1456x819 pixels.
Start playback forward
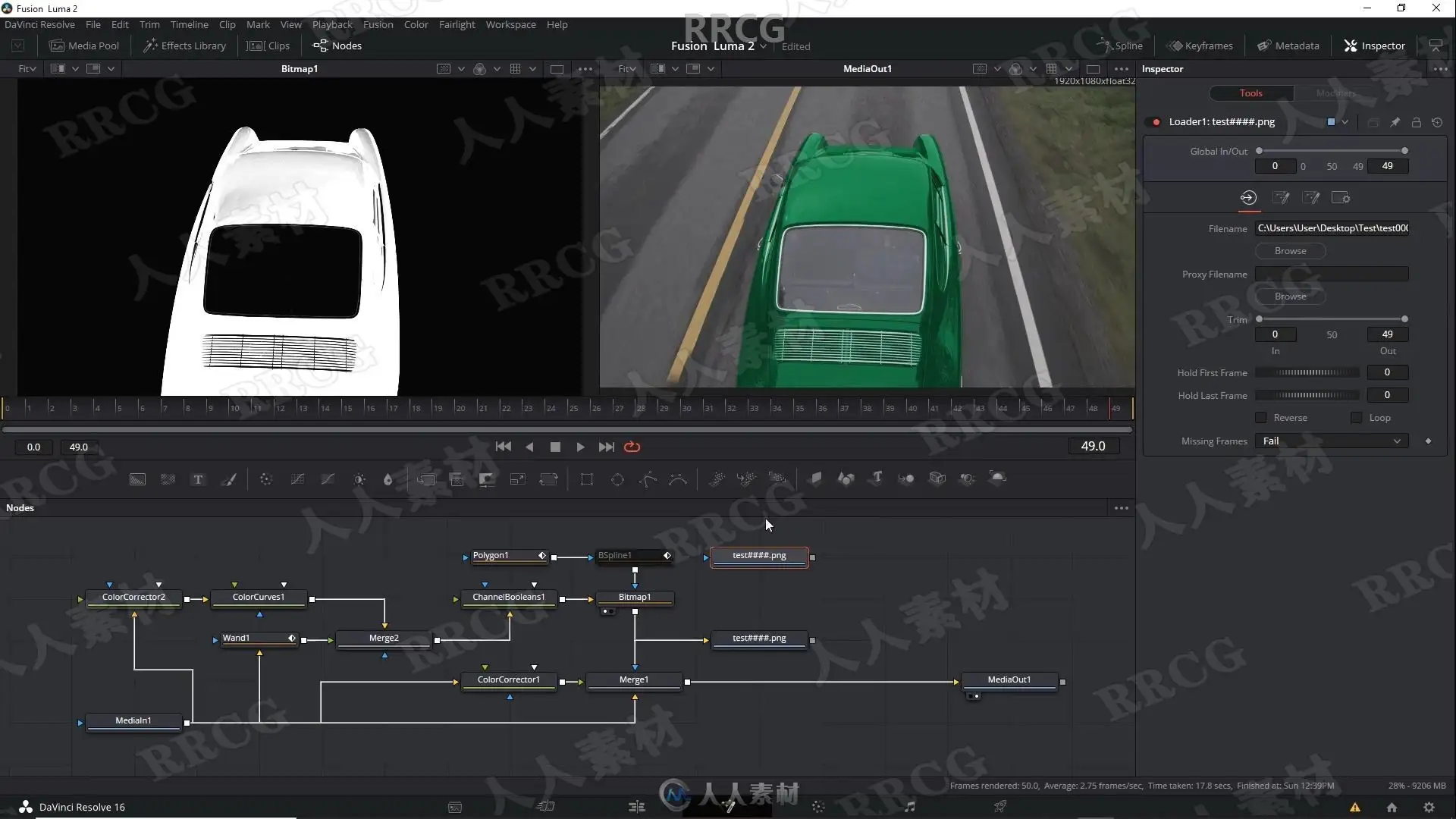tap(580, 447)
